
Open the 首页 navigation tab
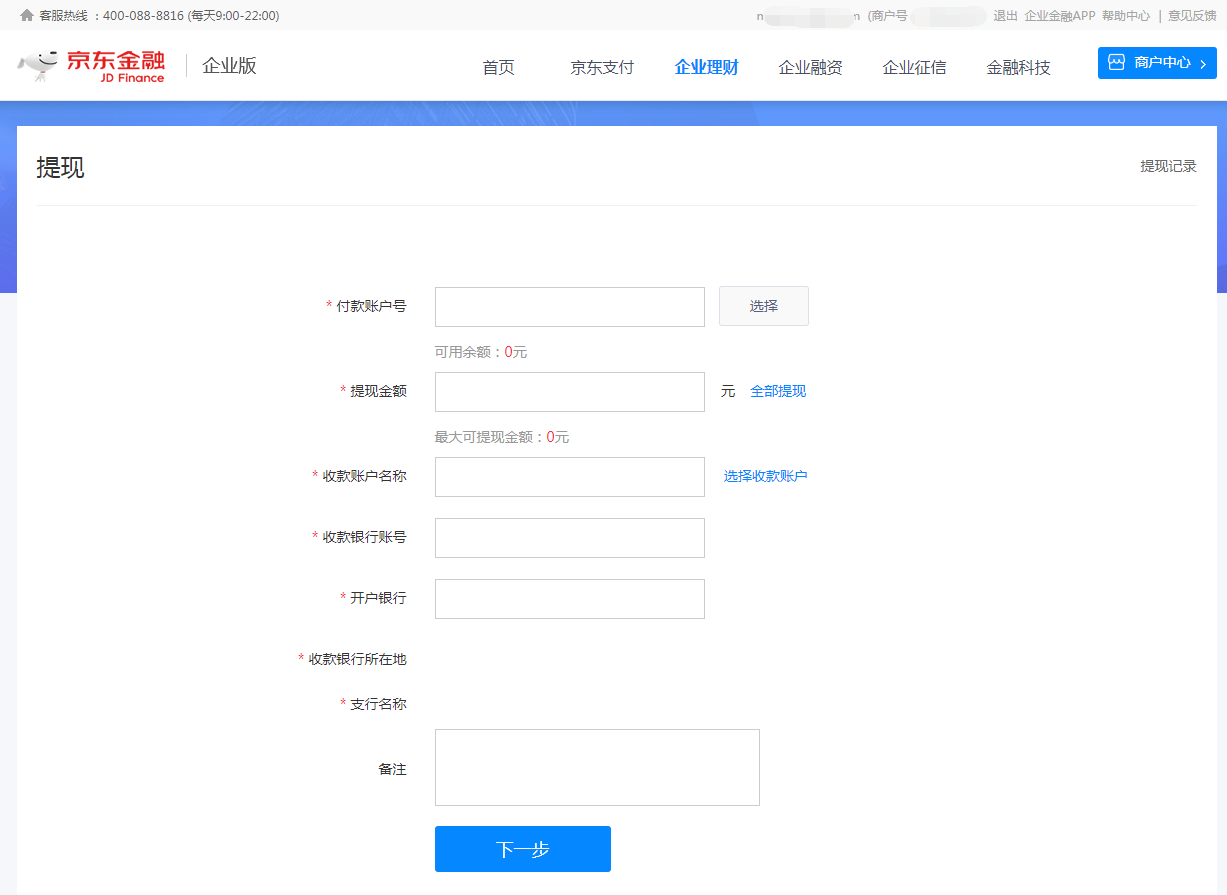point(498,67)
